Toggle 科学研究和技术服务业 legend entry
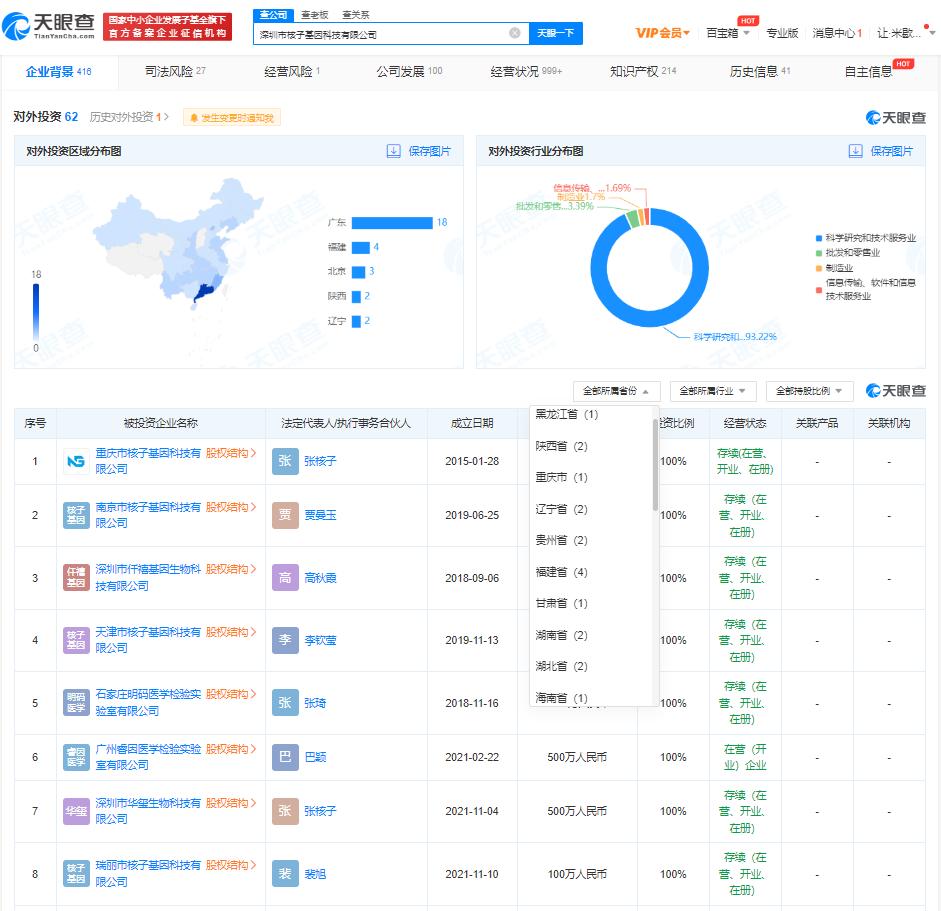Viewport: 941px width, 911px height. click(865, 238)
